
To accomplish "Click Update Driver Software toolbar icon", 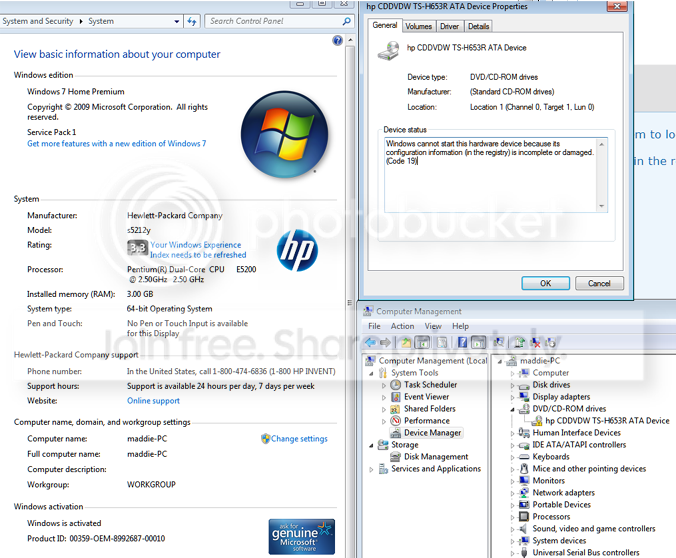I will pos(520,342).
